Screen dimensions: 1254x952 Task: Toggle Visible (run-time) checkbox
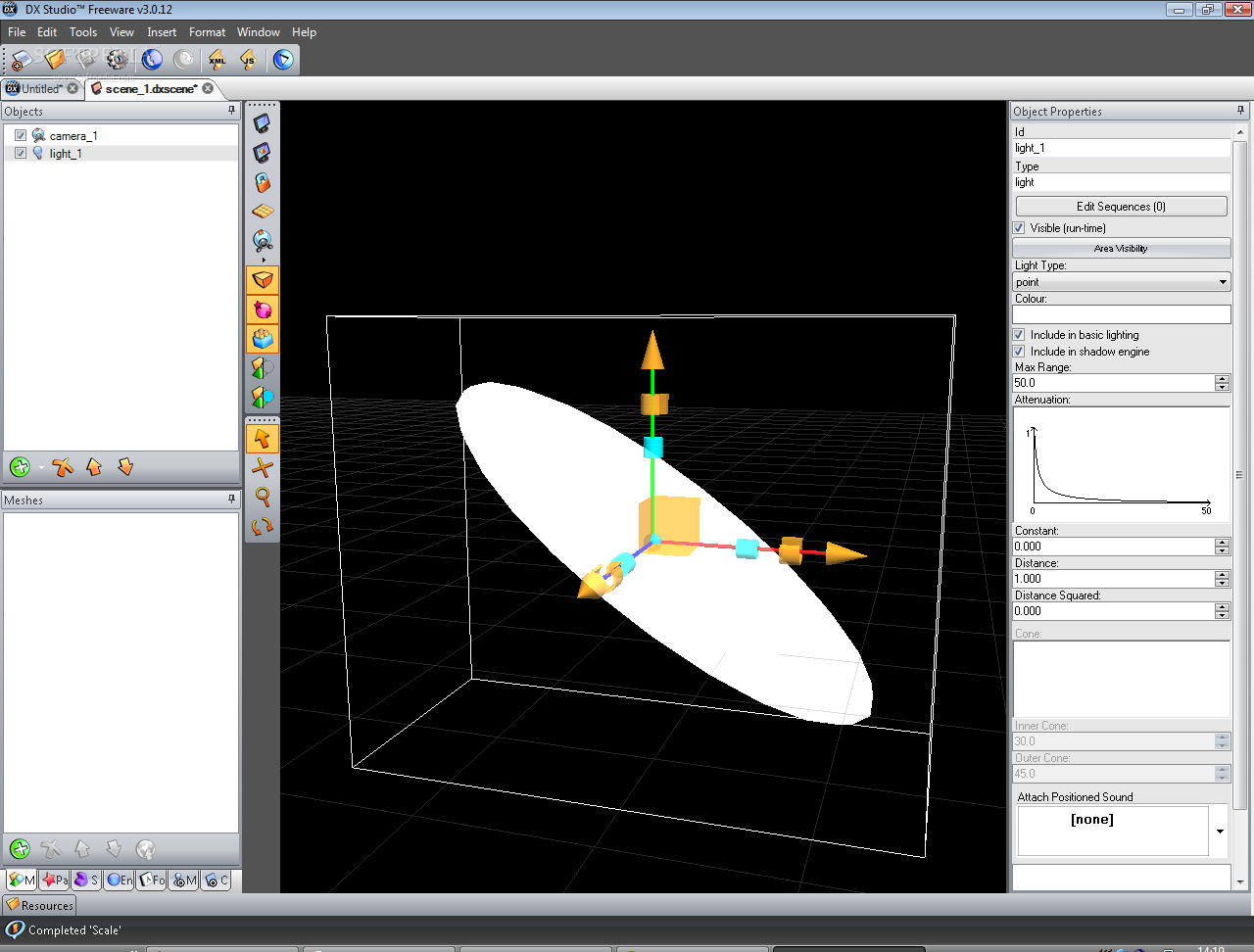pos(1019,228)
